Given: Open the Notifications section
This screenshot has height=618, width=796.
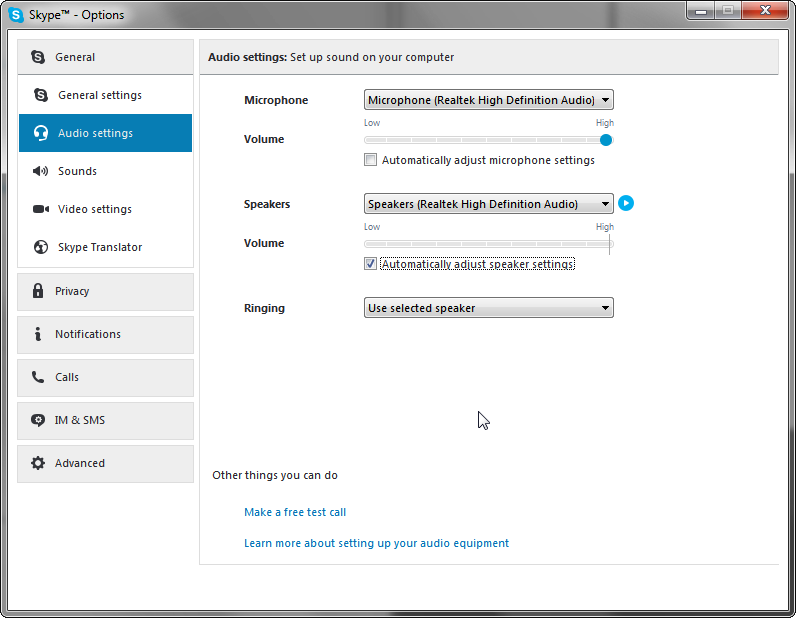Looking at the screenshot, I should [x=106, y=335].
